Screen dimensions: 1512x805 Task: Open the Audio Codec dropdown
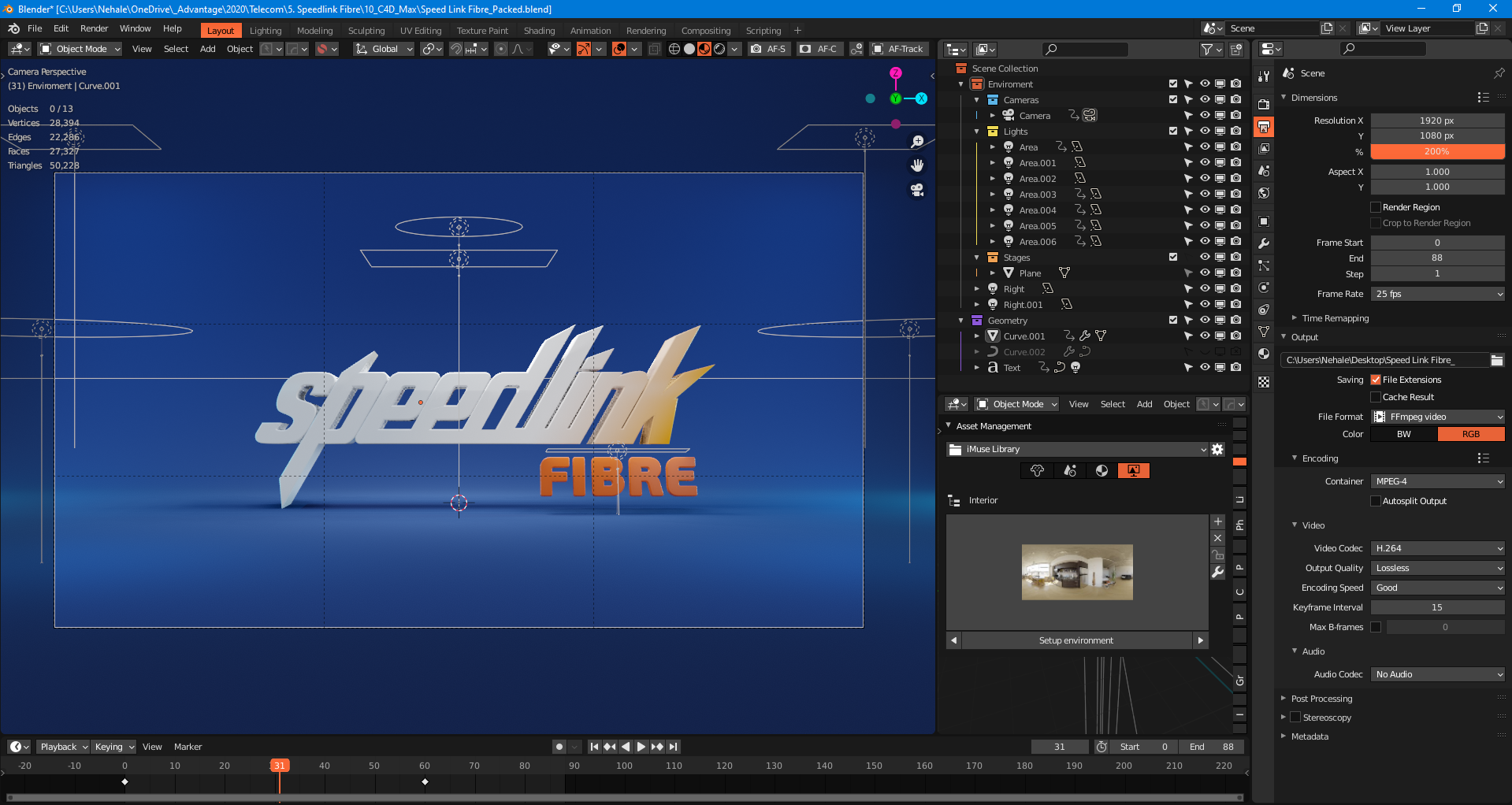(1438, 674)
